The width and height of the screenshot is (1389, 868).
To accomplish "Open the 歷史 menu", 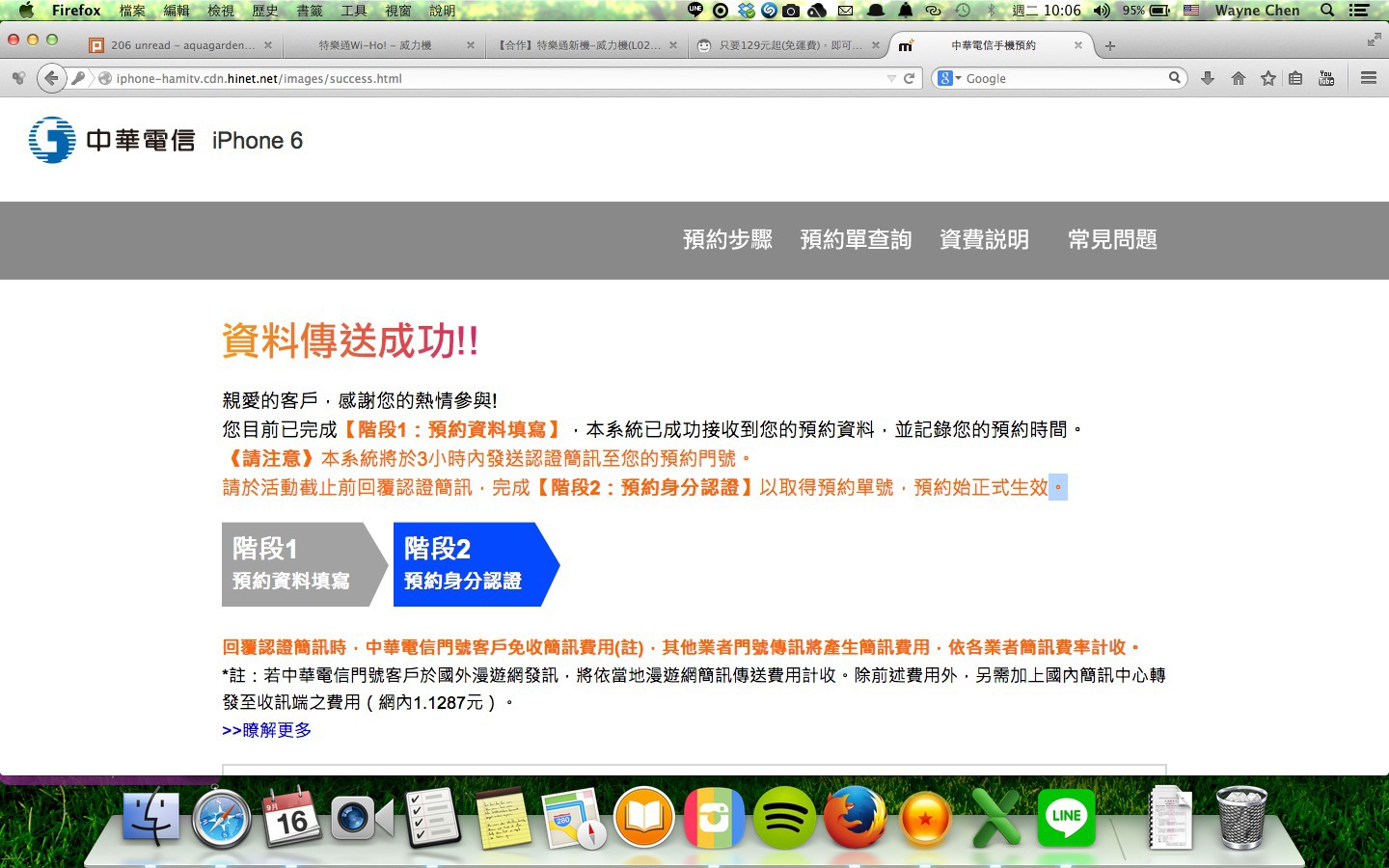I will point(265,11).
